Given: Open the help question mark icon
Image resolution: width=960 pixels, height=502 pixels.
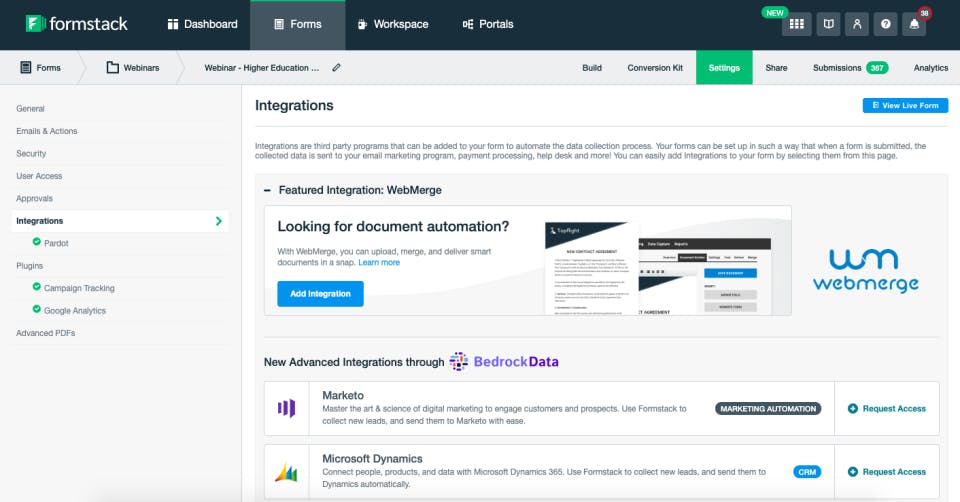Looking at the screenshot, I should tap(885, 24).
